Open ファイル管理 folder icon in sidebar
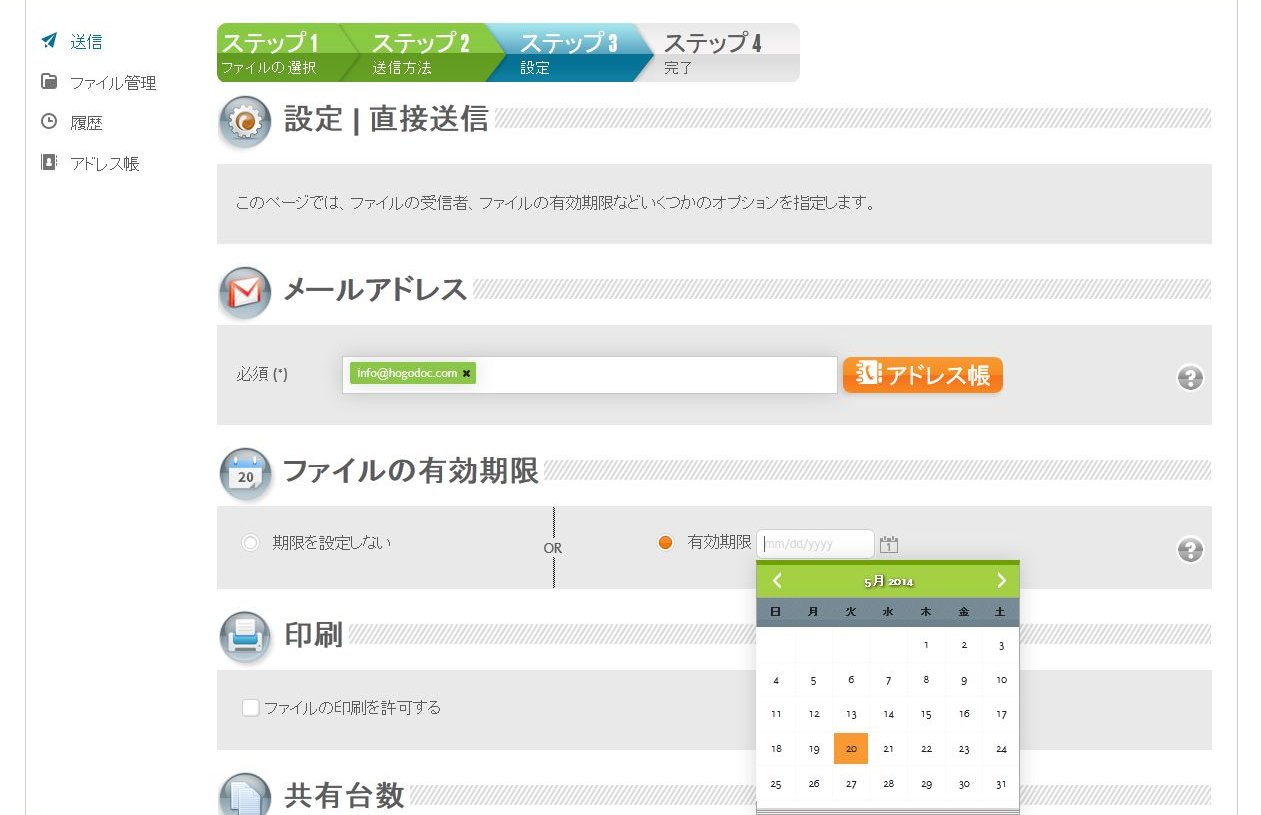This screenshot has width=1261, height=815. [49, 82]
